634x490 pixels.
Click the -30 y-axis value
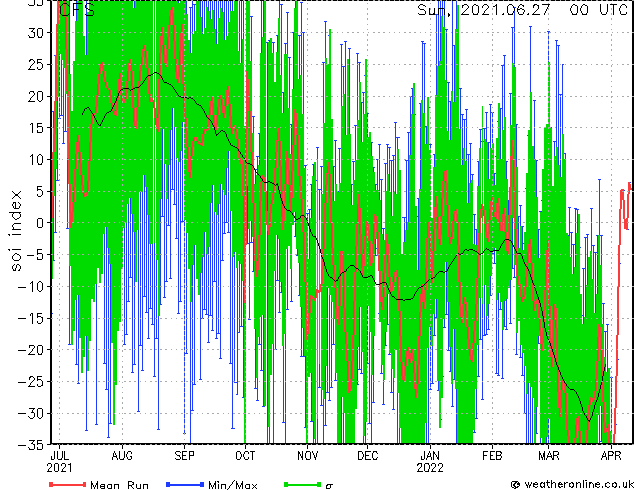[x=30, y=413]
